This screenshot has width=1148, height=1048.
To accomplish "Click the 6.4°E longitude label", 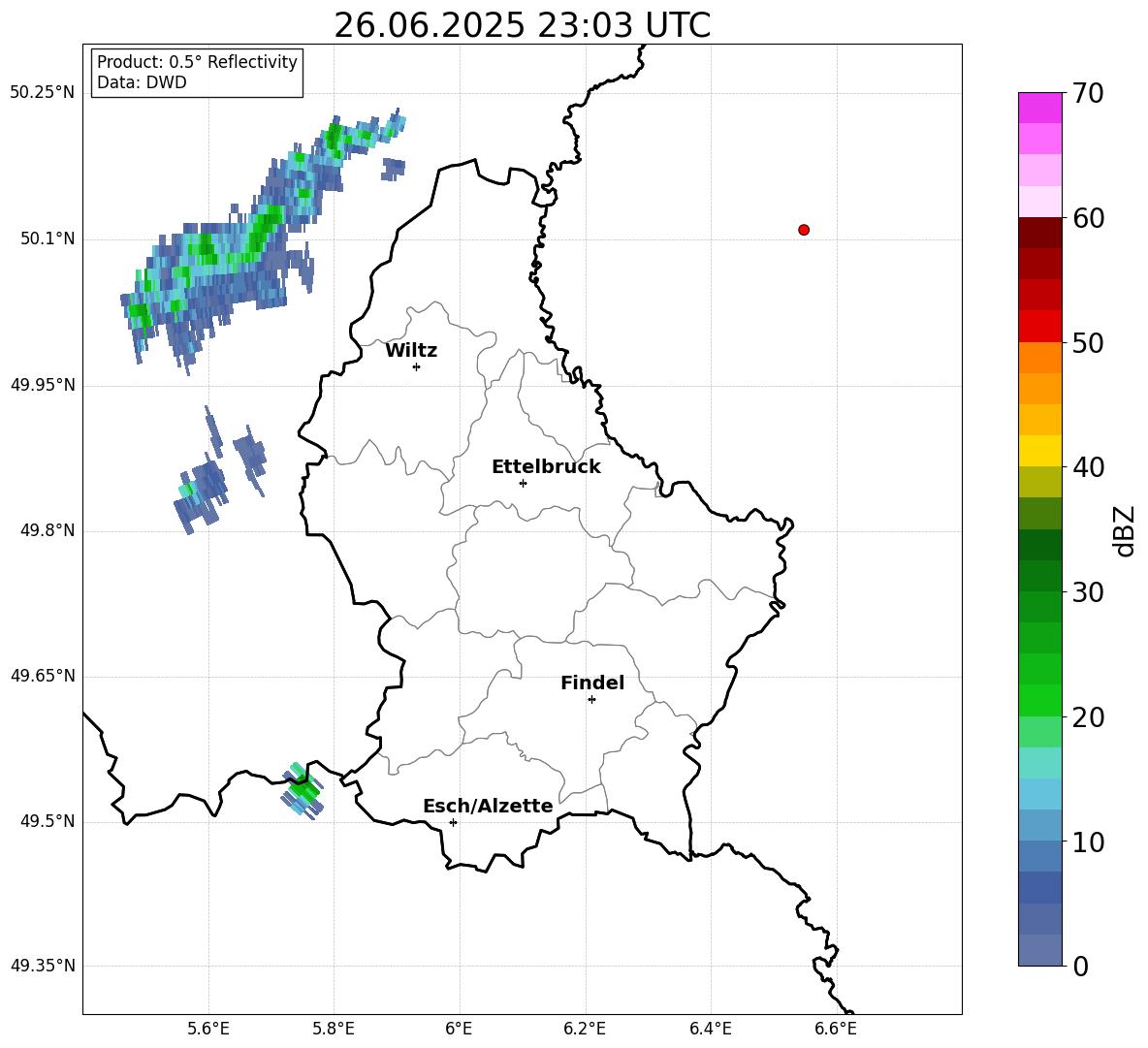I will point(710,1029).
